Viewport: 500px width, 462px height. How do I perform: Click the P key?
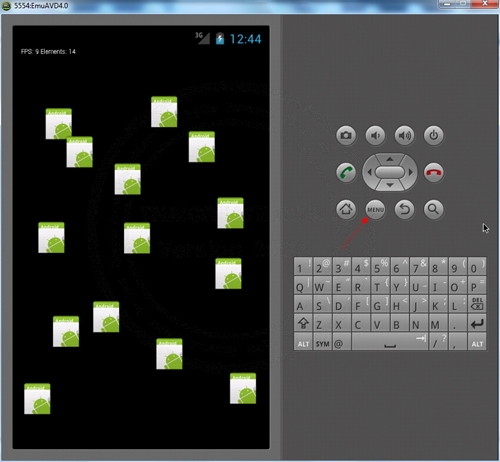point(477,285)
